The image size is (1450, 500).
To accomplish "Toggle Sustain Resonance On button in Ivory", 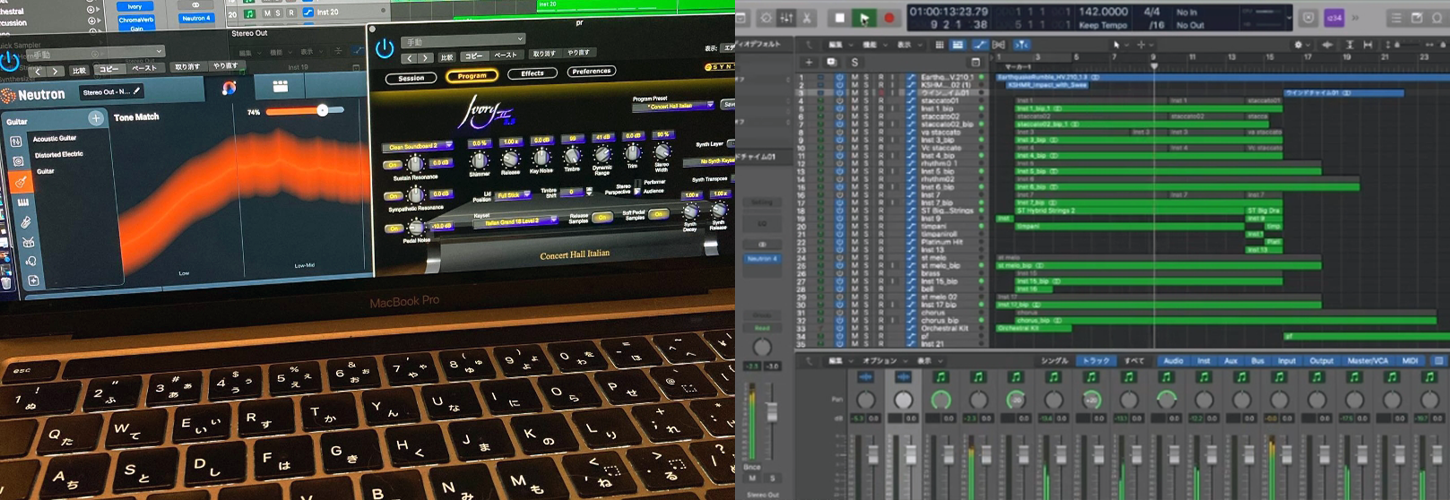I will pyautogui.click(x=392, y=163).
